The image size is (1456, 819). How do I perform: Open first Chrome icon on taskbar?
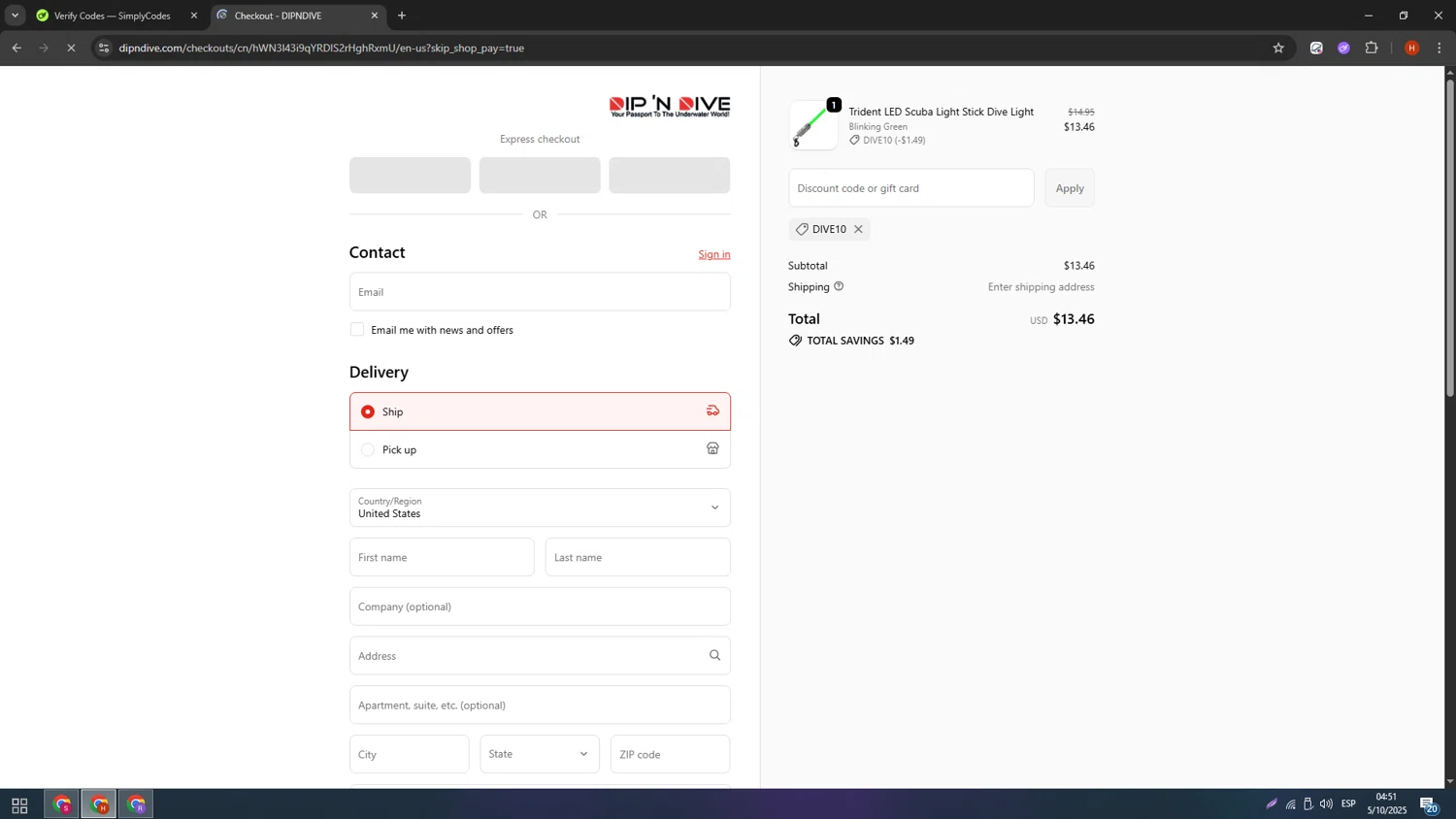click(x=62, y=804)
